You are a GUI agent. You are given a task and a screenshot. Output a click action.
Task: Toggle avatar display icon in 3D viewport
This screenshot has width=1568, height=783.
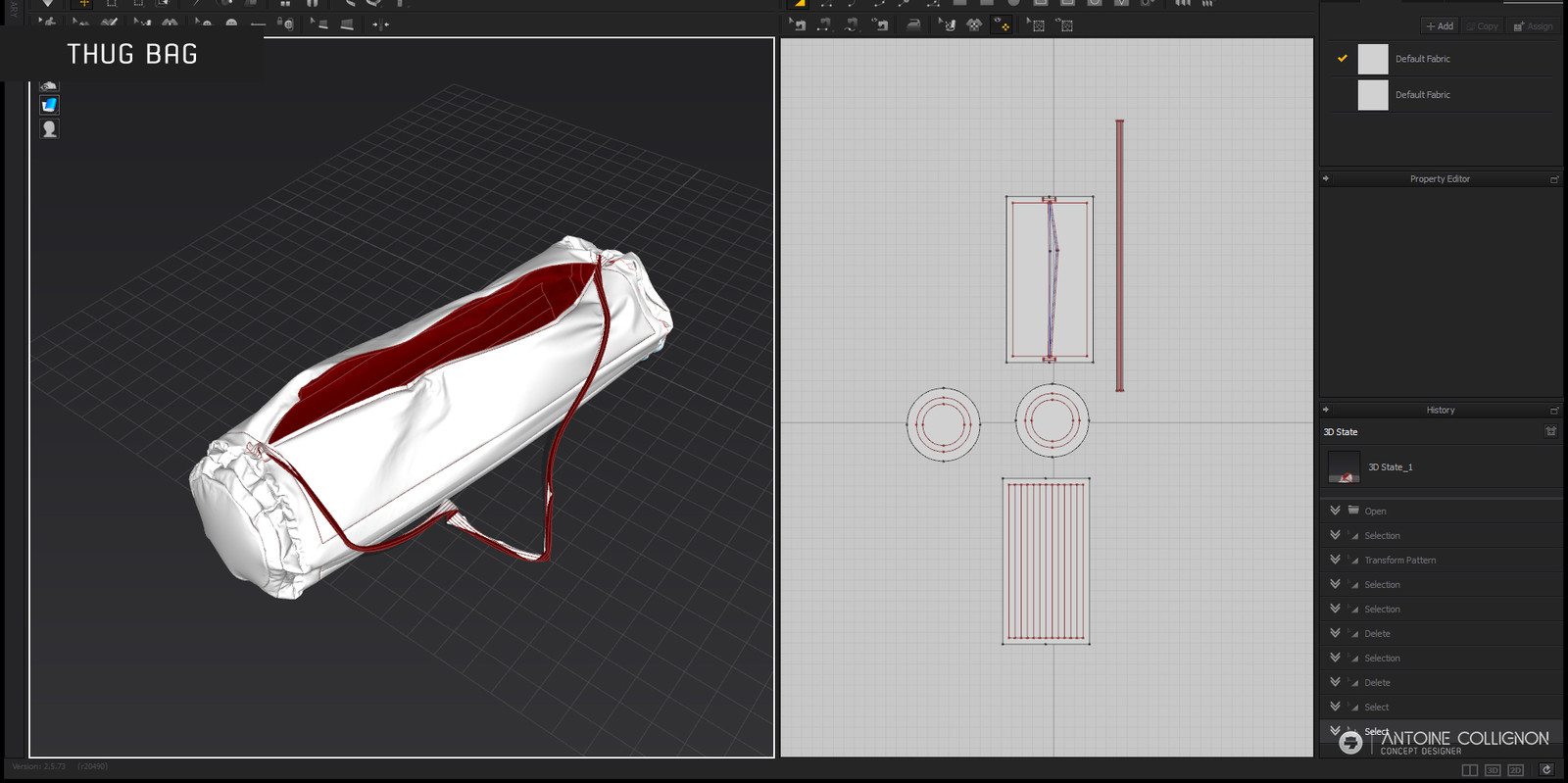[49, 128]
